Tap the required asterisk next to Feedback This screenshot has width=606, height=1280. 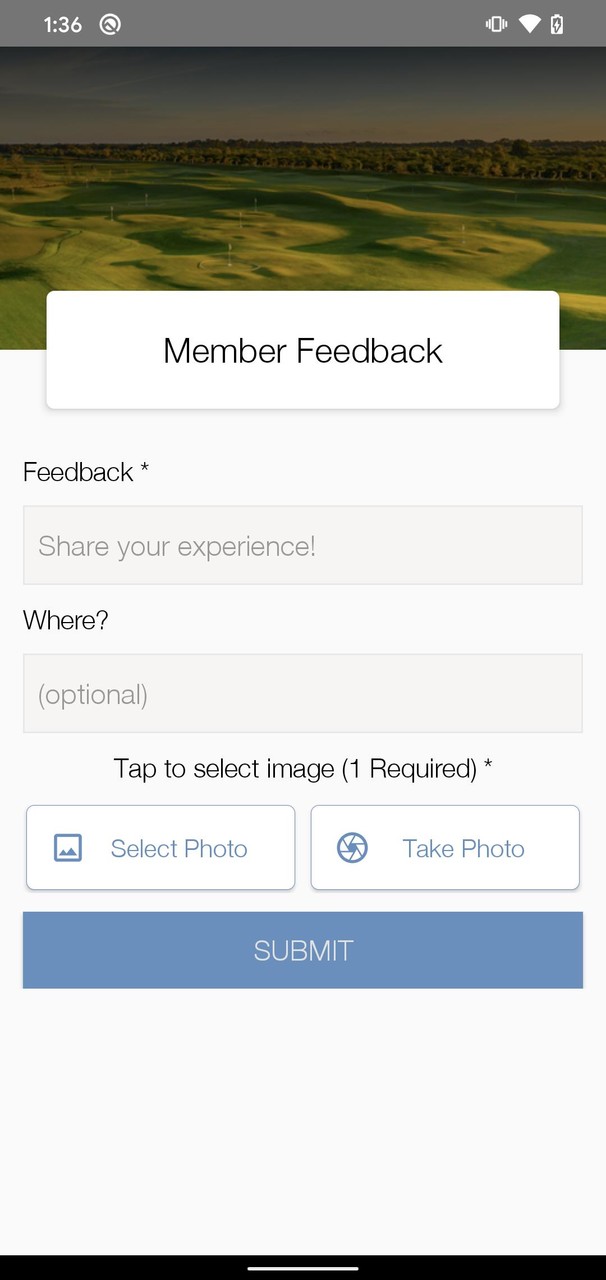[x=144, y=470]
